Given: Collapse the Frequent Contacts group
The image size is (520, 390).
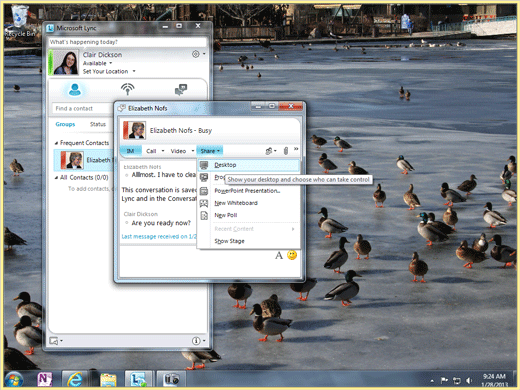Looking at the screenshot, I should click(56, 143).
